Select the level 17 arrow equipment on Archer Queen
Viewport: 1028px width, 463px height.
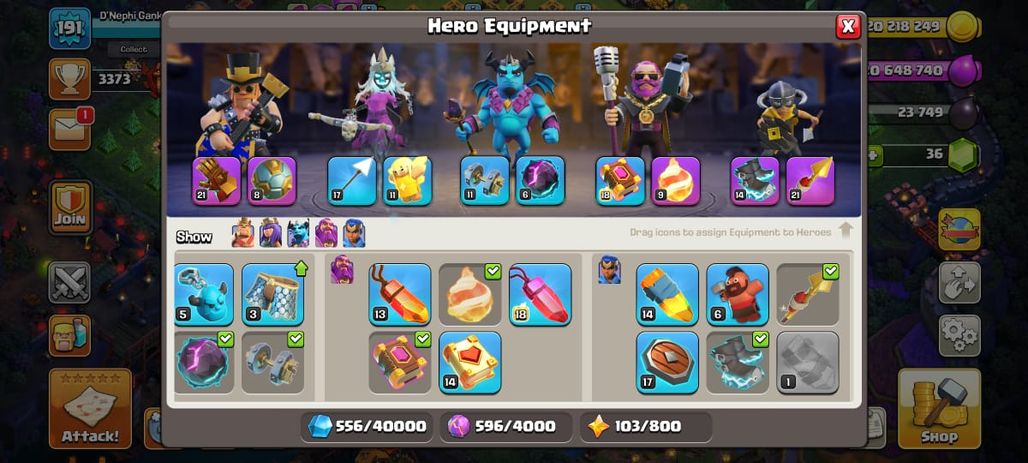[352, 181]
